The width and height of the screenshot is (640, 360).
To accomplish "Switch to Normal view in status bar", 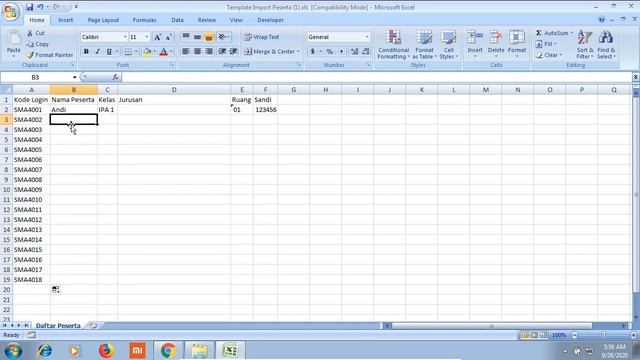I will pos(524,335).
